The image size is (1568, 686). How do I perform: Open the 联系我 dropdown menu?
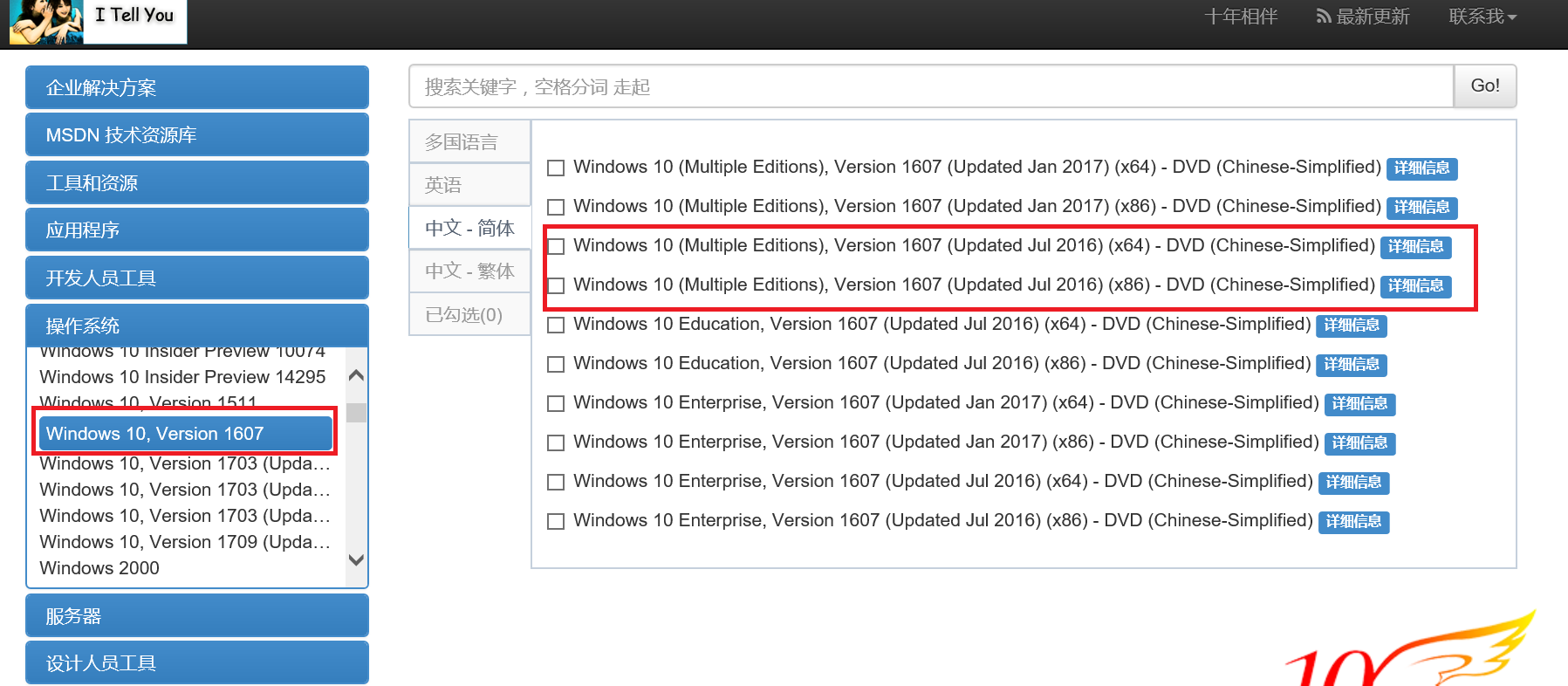pyautogui.click(x=1482, y=17)
